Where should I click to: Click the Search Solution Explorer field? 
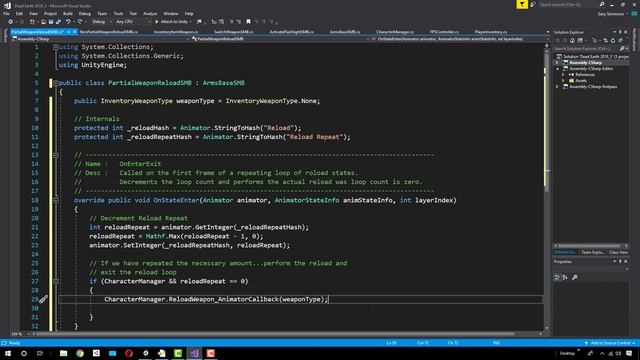pos(587,49)
